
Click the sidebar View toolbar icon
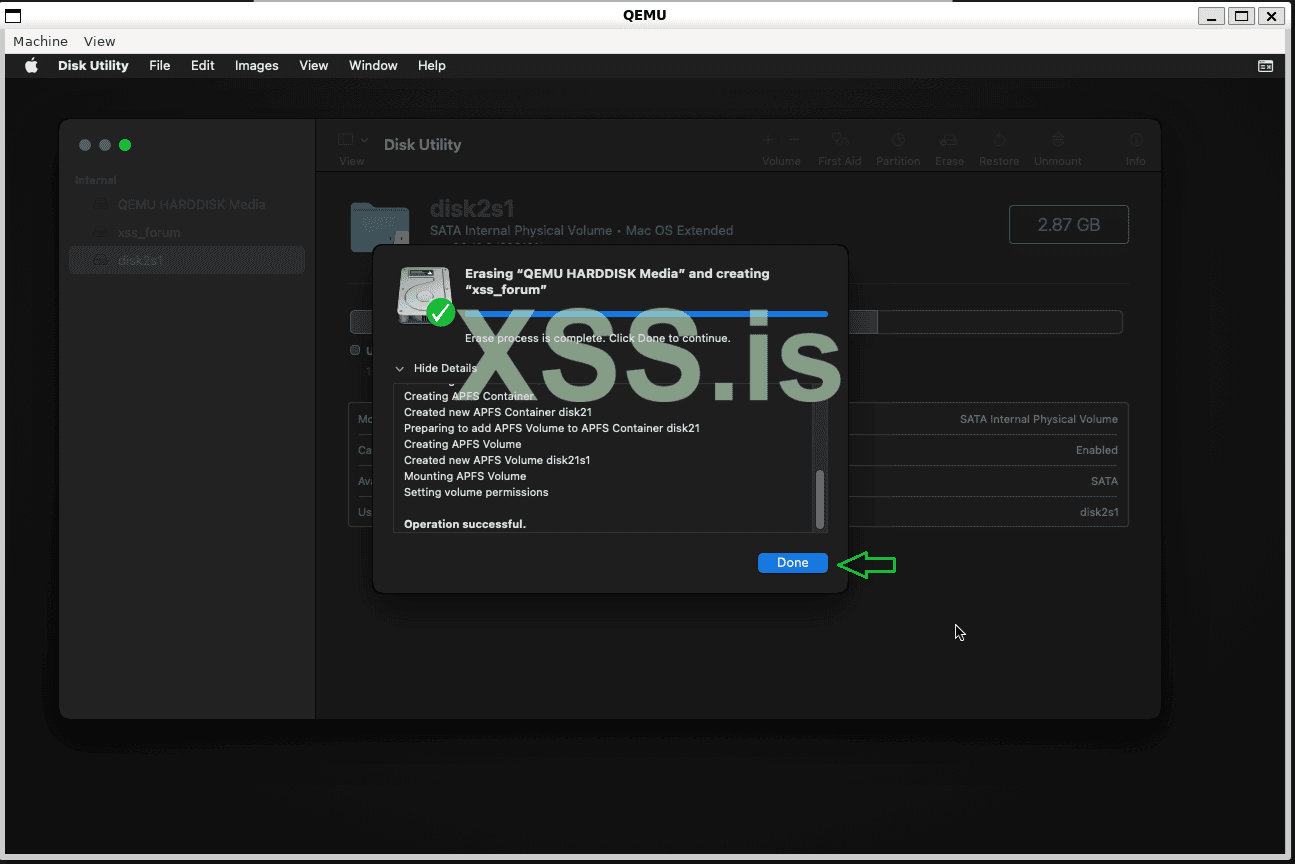point(346,140)
